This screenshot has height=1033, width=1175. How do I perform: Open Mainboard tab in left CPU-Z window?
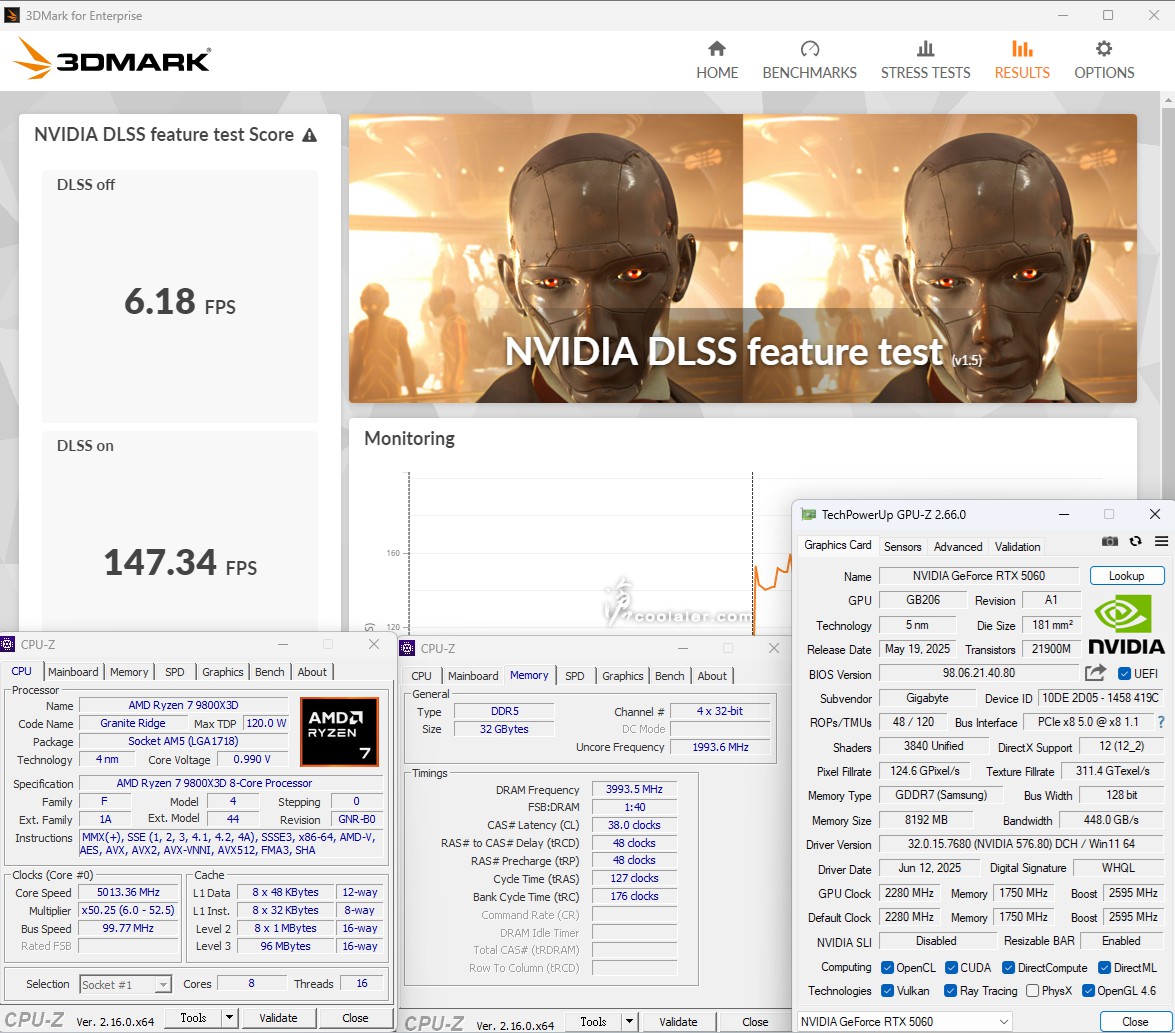73,672
